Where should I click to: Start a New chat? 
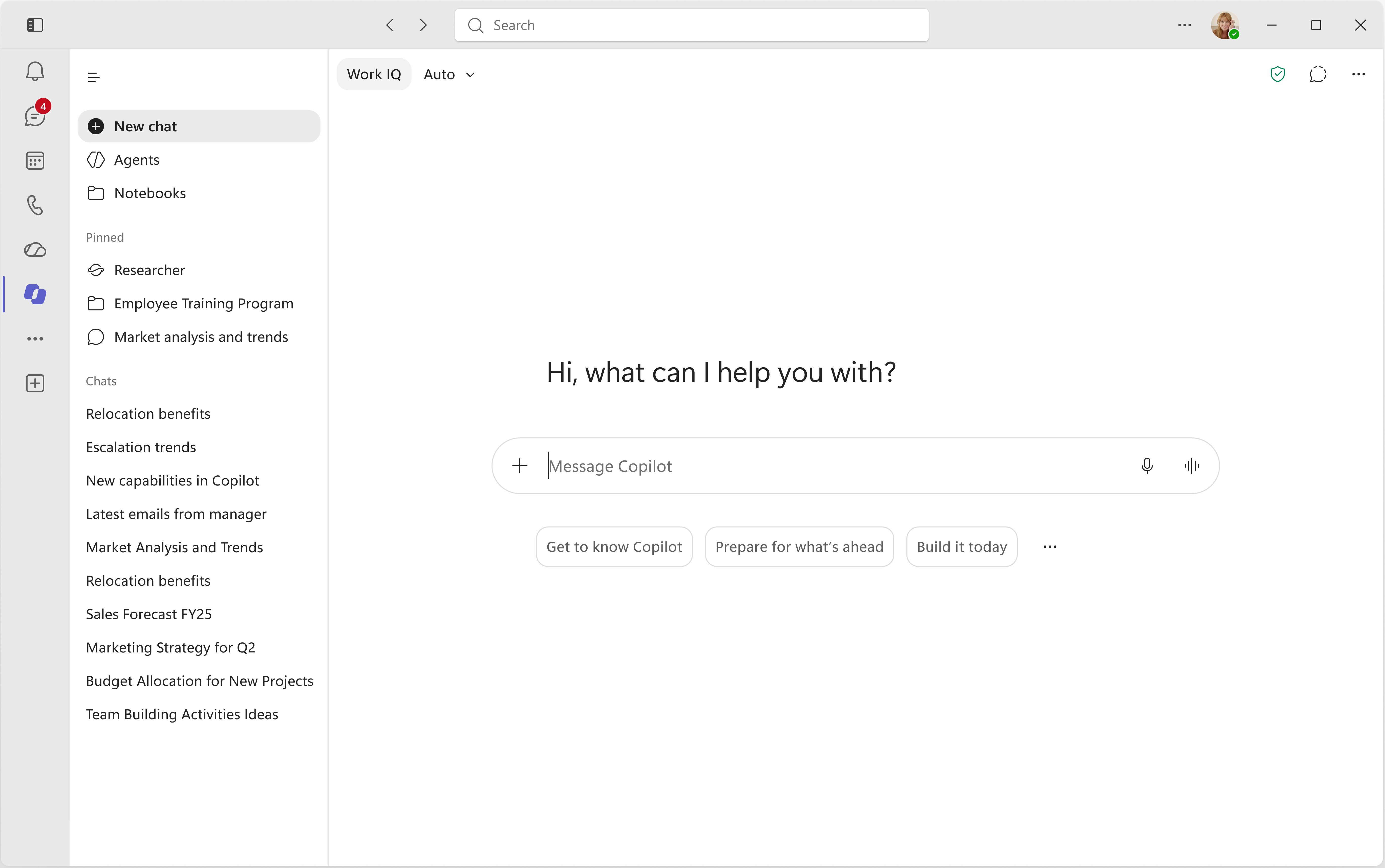point(199,126)
